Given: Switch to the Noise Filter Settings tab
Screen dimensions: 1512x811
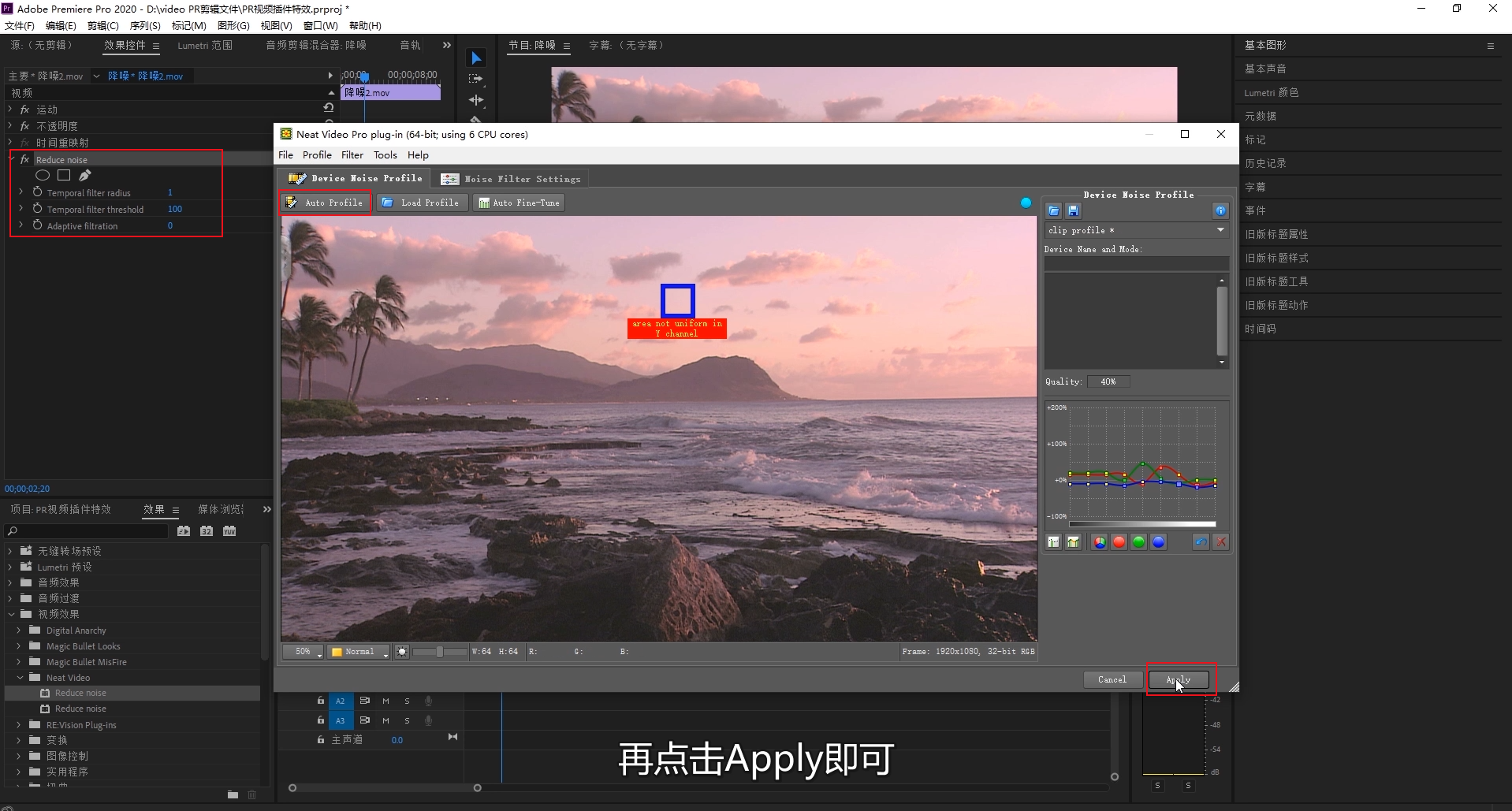Looking at the screenshot, I should (x=511, y=178).
